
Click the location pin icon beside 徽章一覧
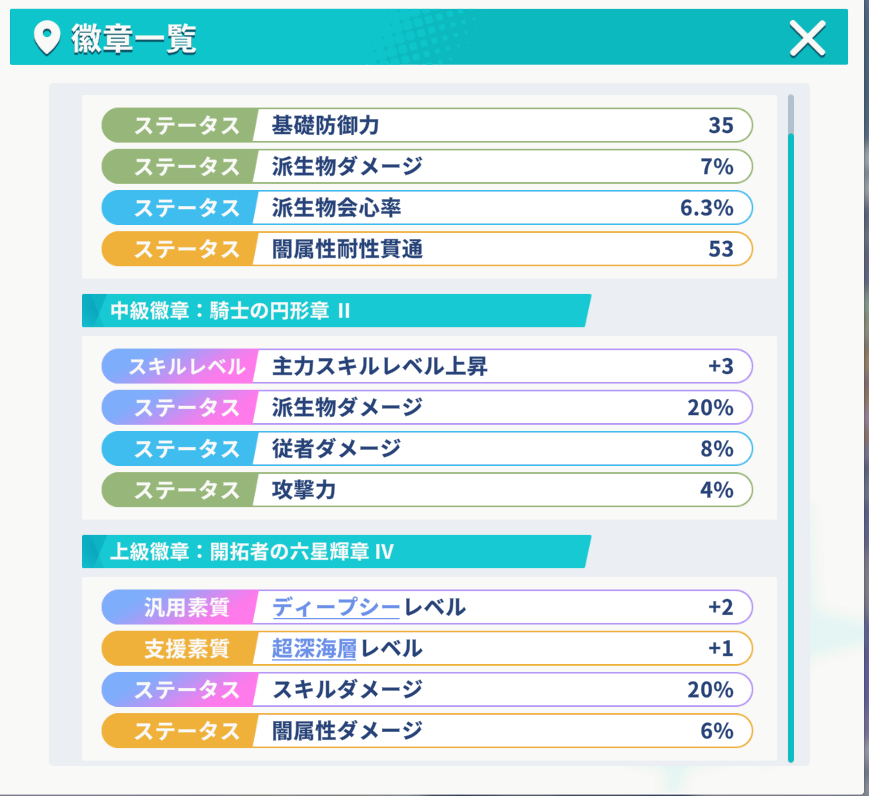[47, 38]
